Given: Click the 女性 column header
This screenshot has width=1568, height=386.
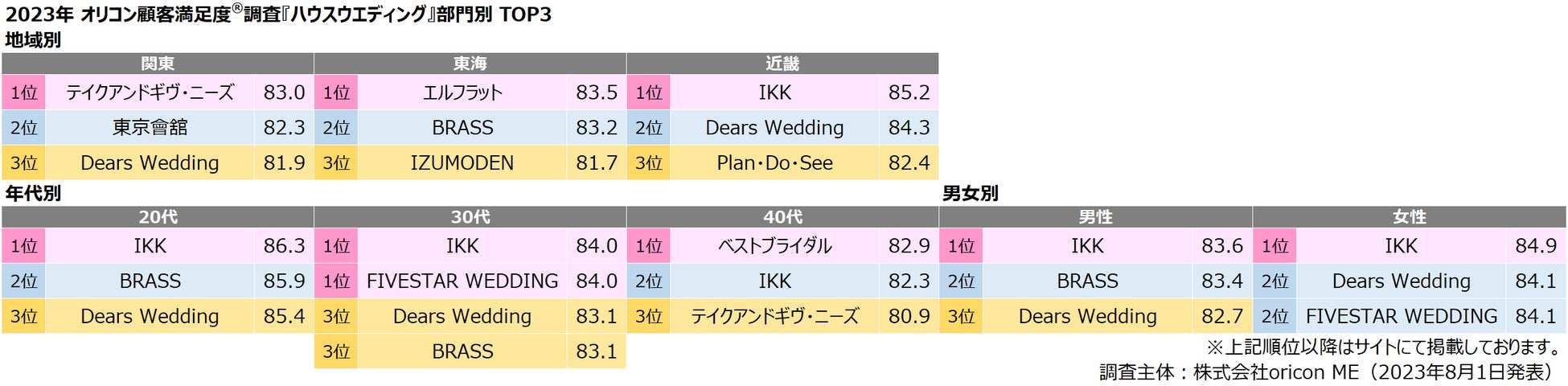Looking at the screenshot, I should point(1409,217).
